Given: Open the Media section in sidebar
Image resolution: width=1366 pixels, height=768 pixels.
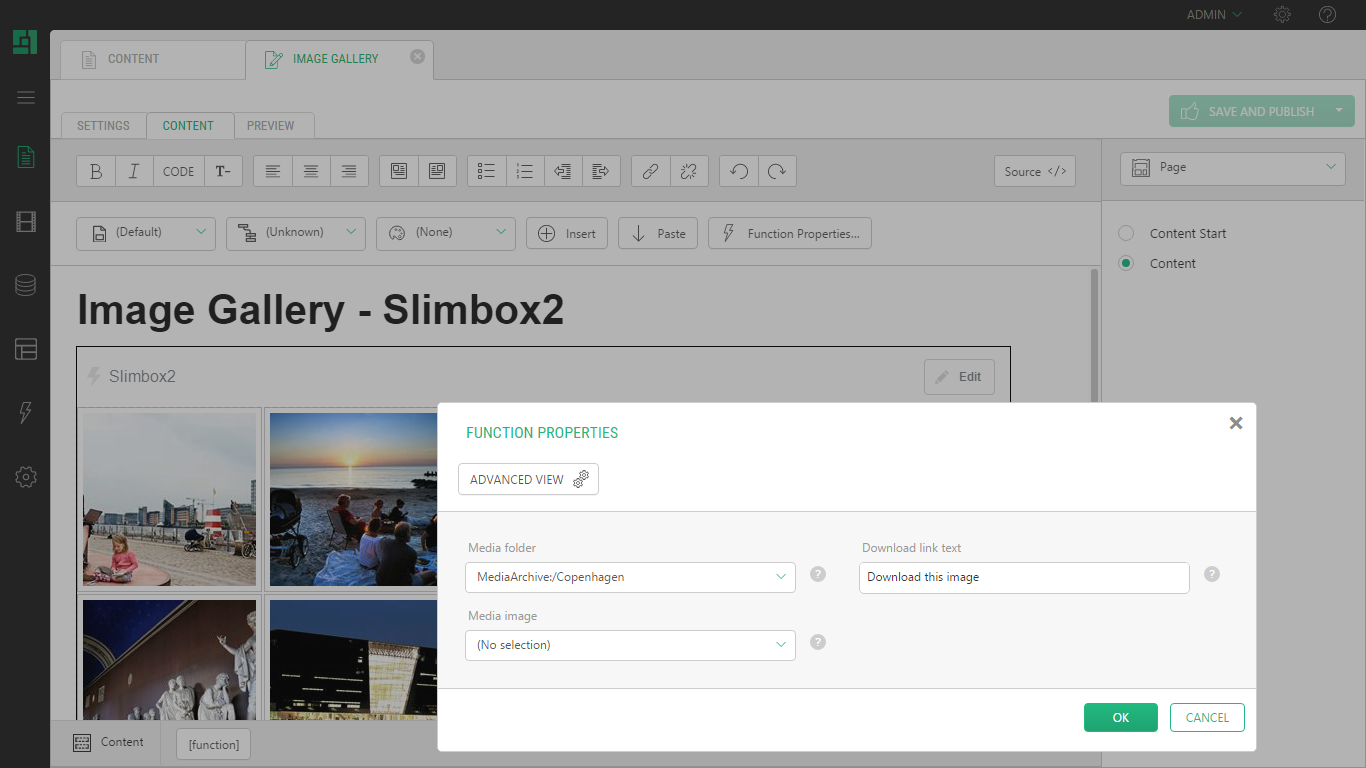Looking at the screenshot, I should (x=26, y=221).
